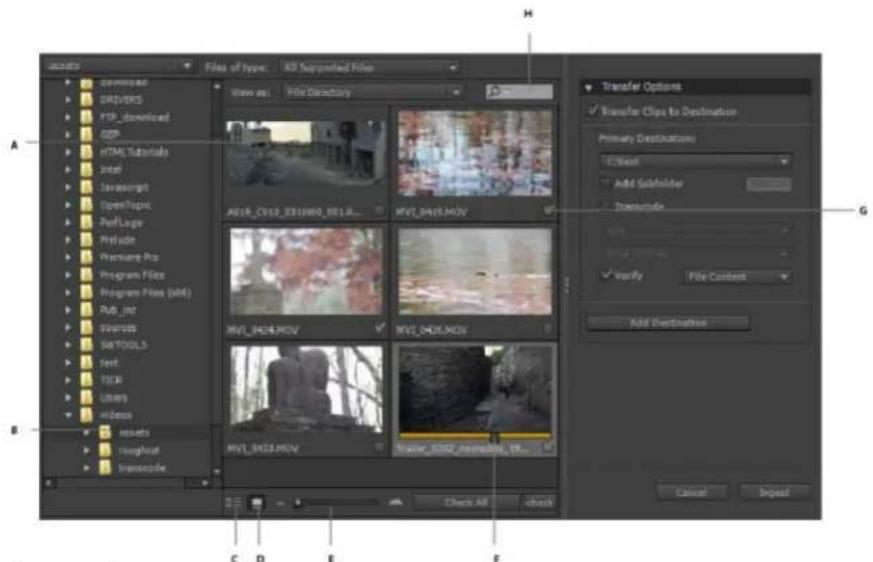Open the Primary Destination dropdown

pyautogui.click(x=695, y=162)
